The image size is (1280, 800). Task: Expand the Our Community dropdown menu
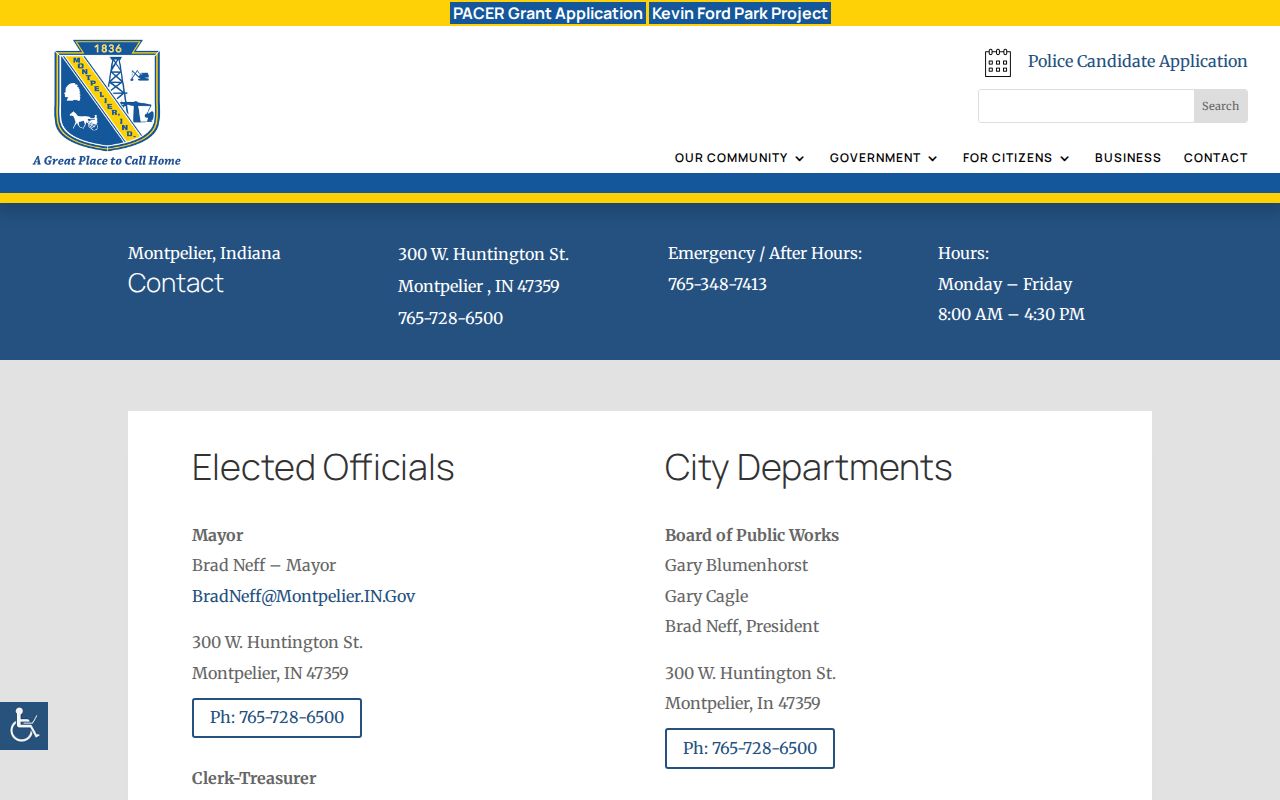740,158
